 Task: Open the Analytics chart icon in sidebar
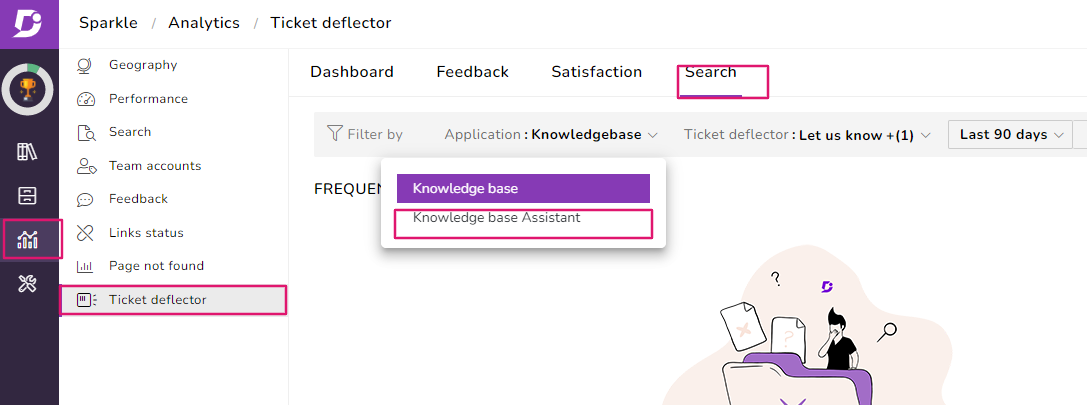pos(28,239)
